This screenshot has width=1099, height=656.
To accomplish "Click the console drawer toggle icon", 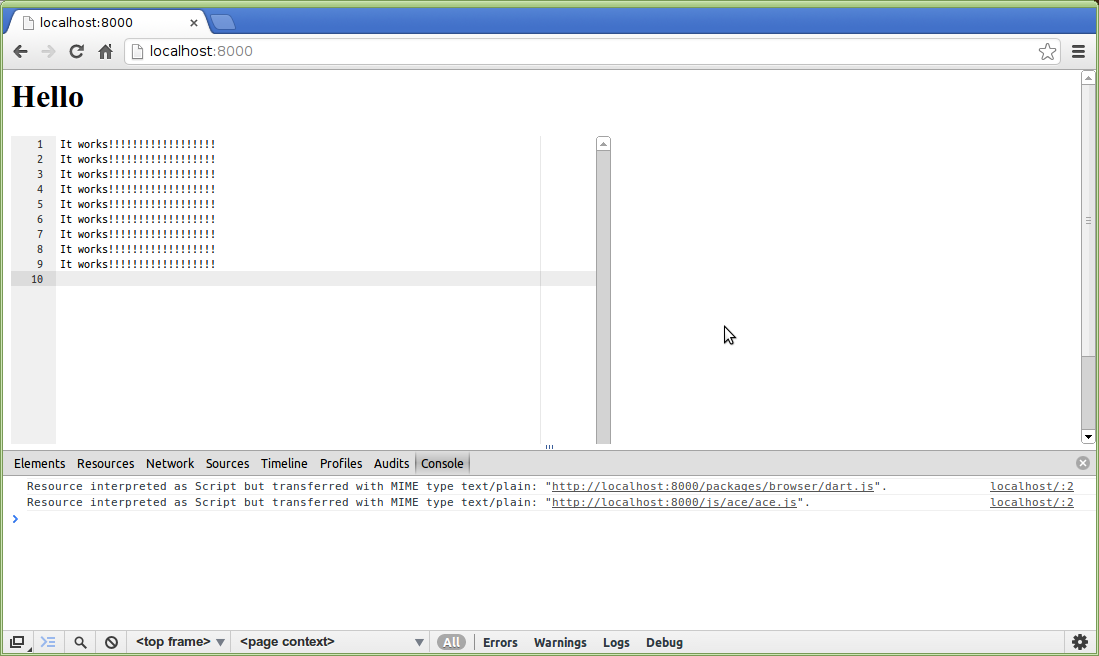I will [x=47, y=641].
